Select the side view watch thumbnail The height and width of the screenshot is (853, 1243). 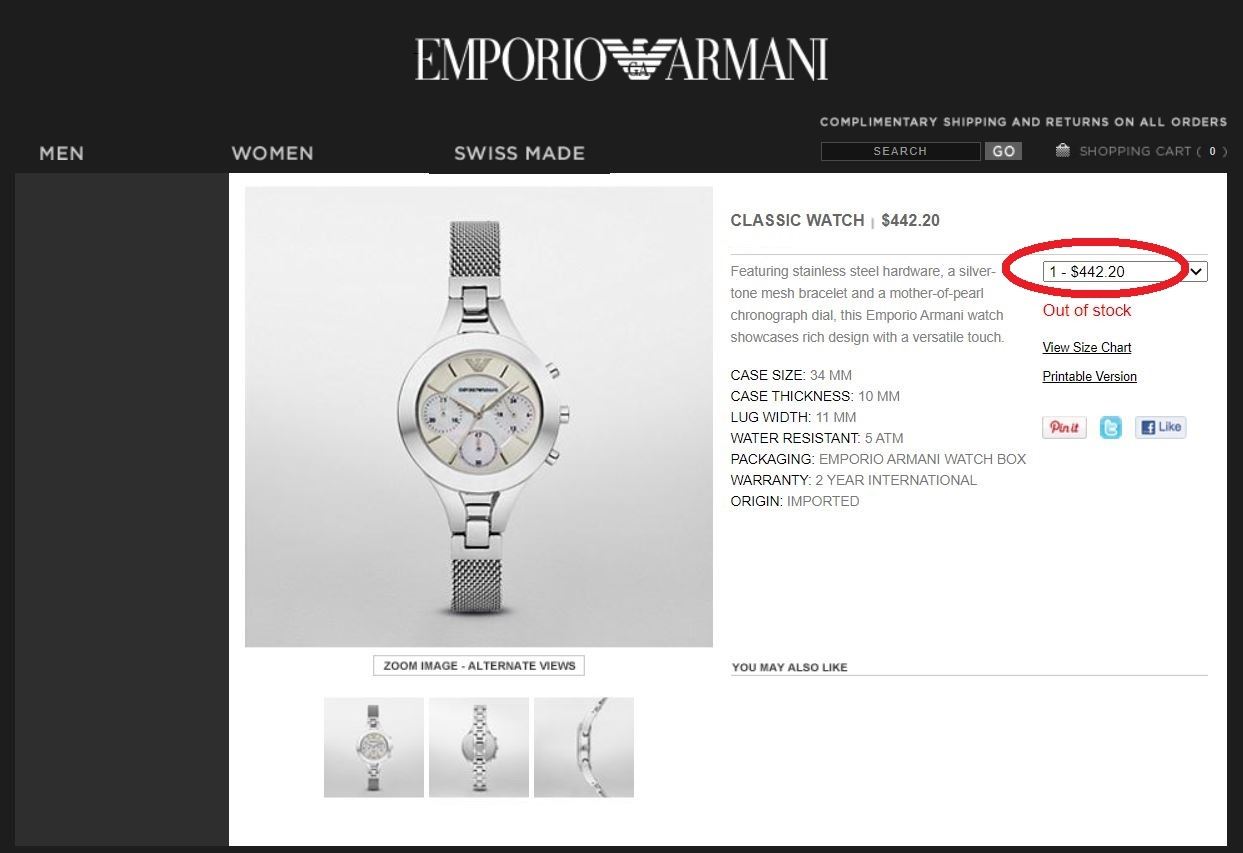coord(584,747)
